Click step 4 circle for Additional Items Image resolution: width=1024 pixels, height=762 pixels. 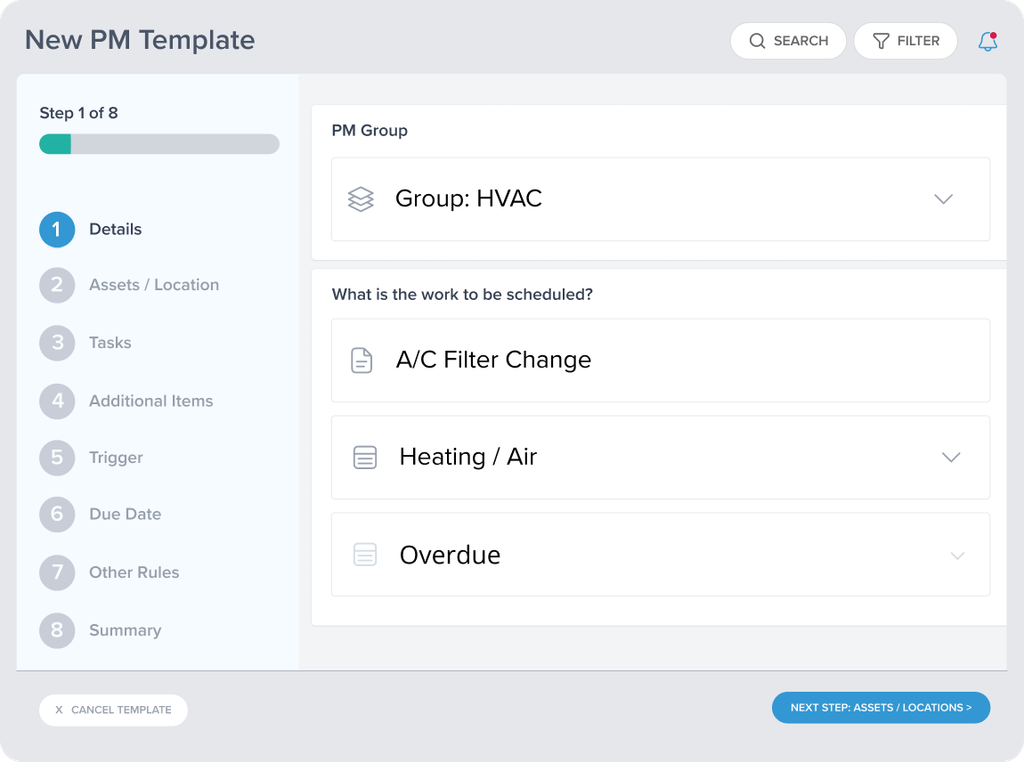coord(57,401)
